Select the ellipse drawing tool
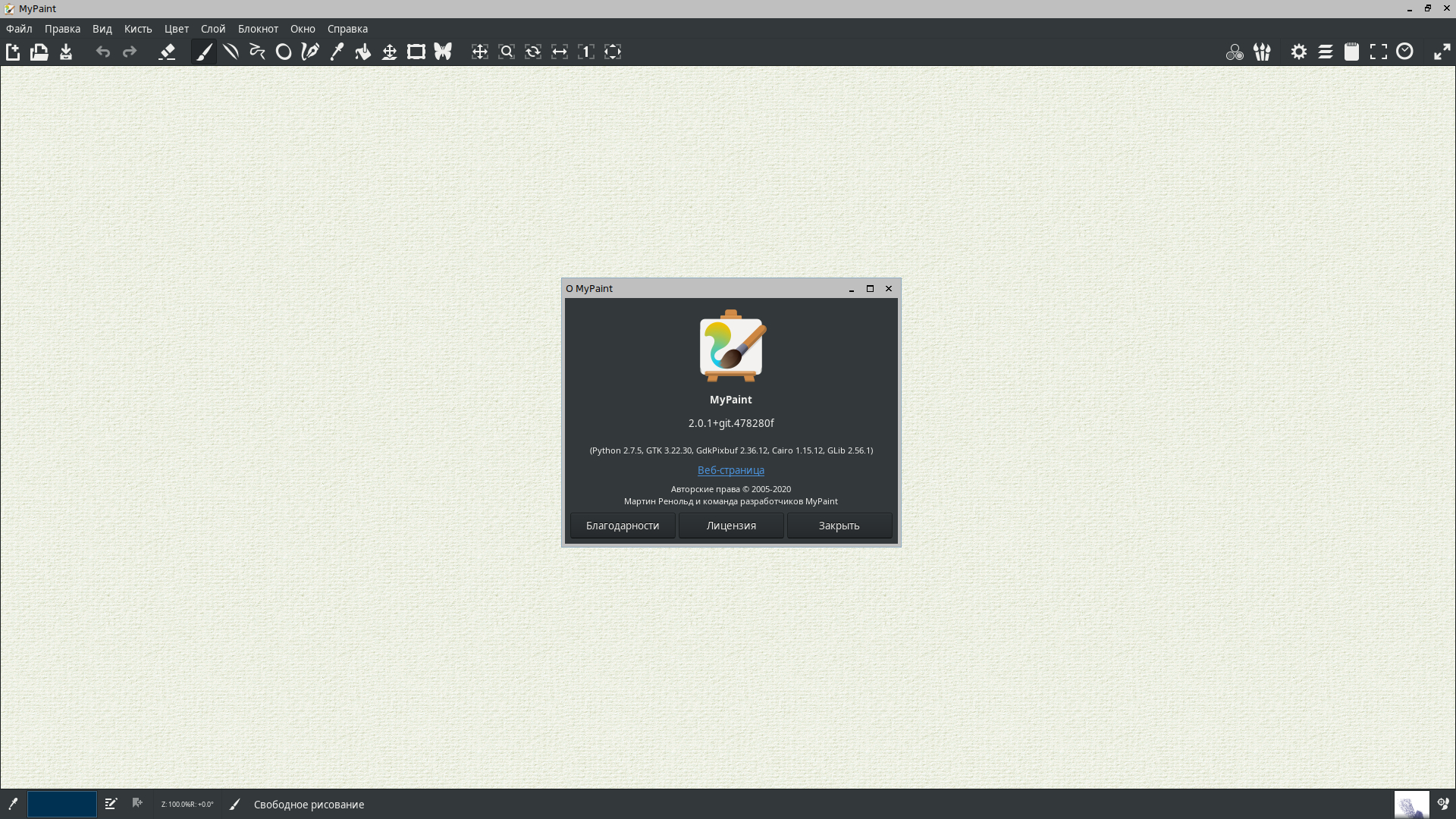Image resolution: width=1456 pixels, height=819 pixels. tap(284, 52)
